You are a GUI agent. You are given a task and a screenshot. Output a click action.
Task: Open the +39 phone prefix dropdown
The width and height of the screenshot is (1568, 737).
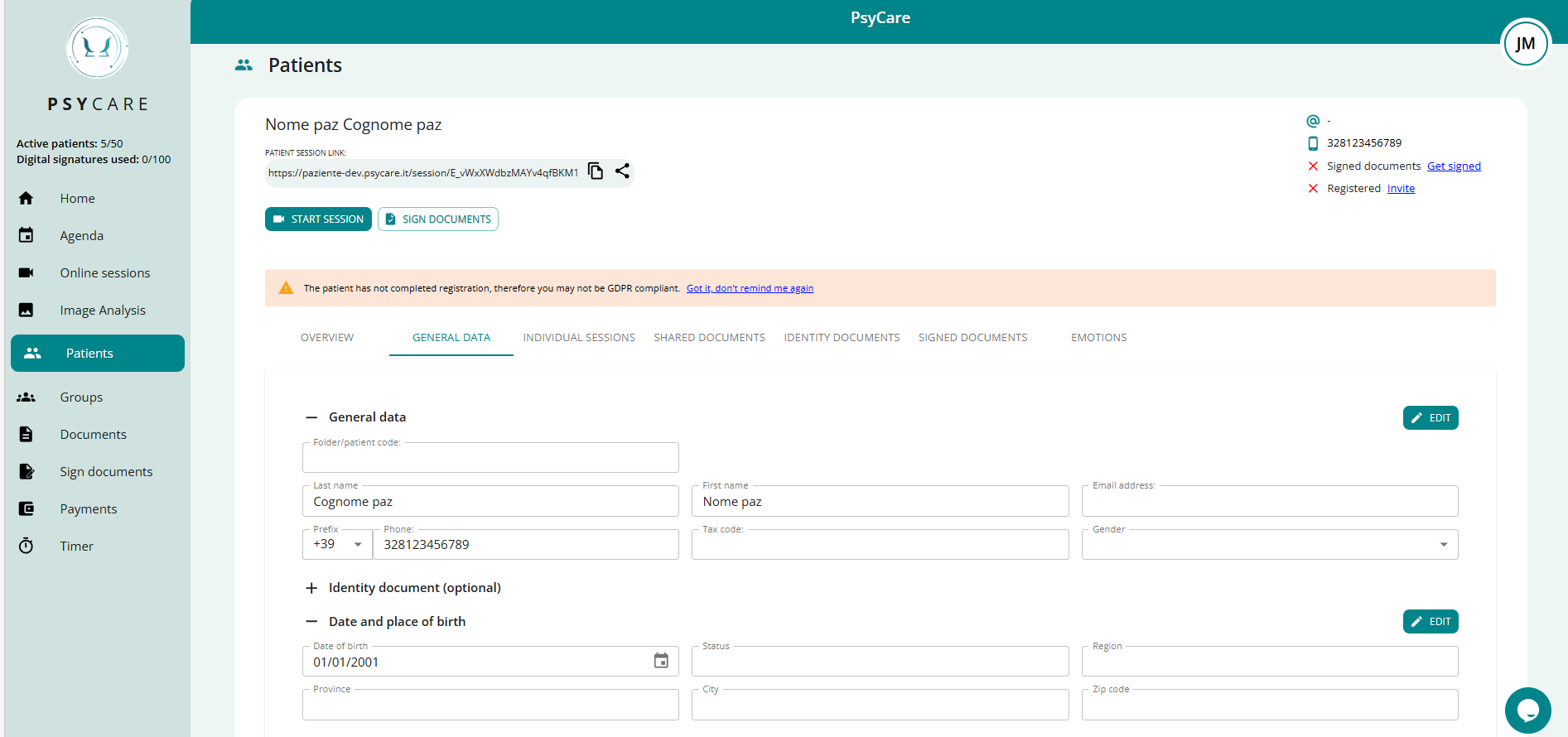[x=338, y=544]
